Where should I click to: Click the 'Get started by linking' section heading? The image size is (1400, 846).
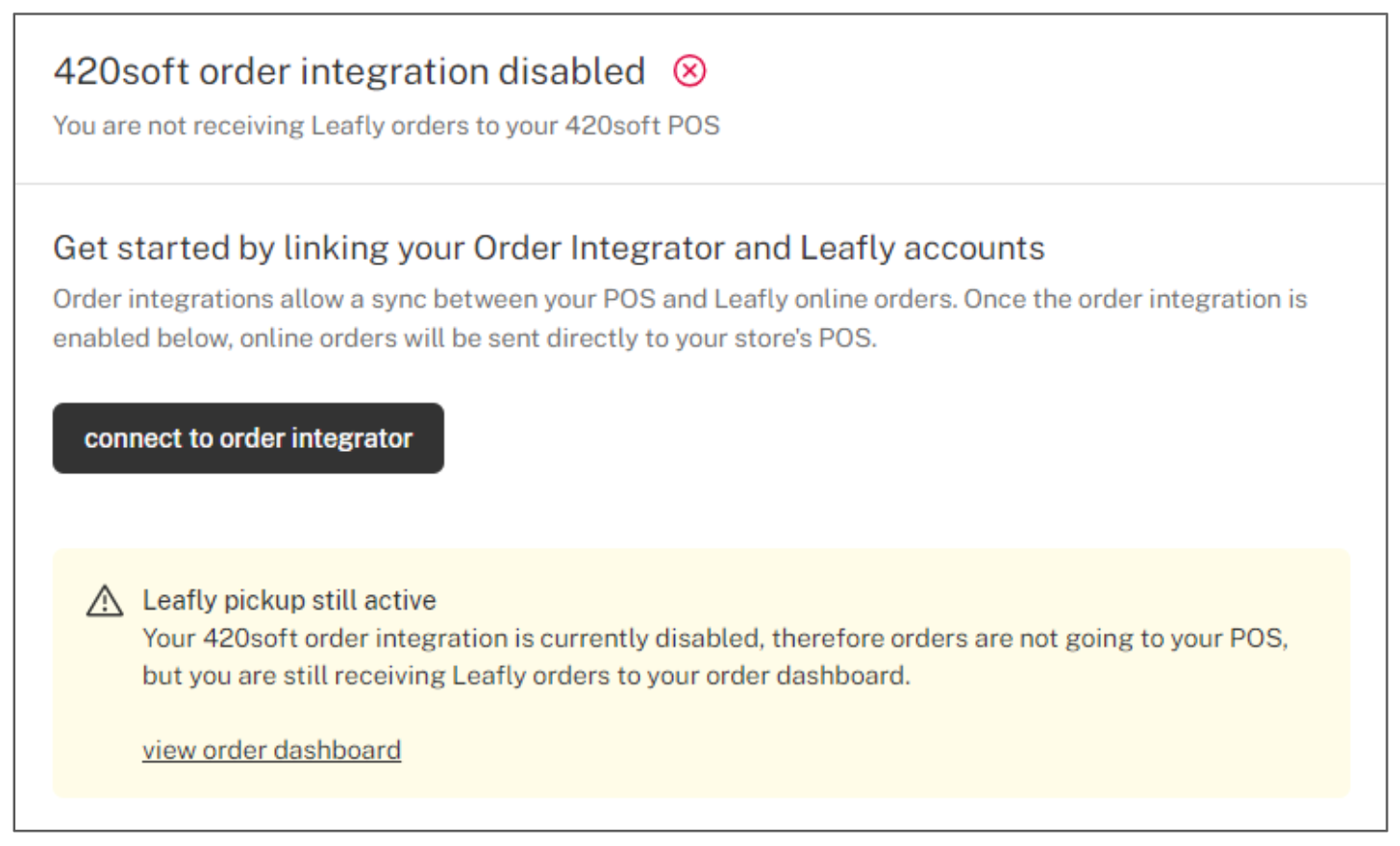[548, 248]
